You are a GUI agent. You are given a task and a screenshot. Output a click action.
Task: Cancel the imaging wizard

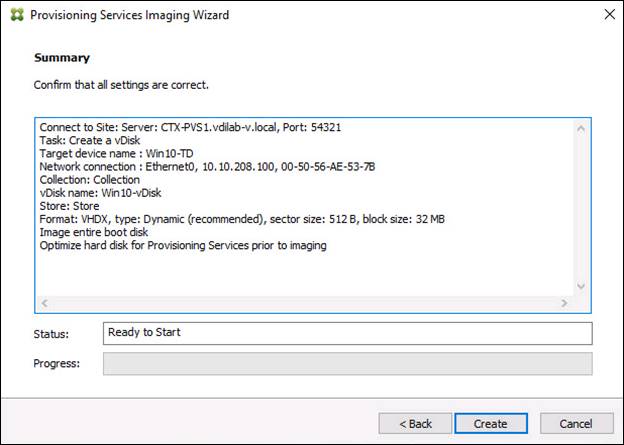coord(573,423)
